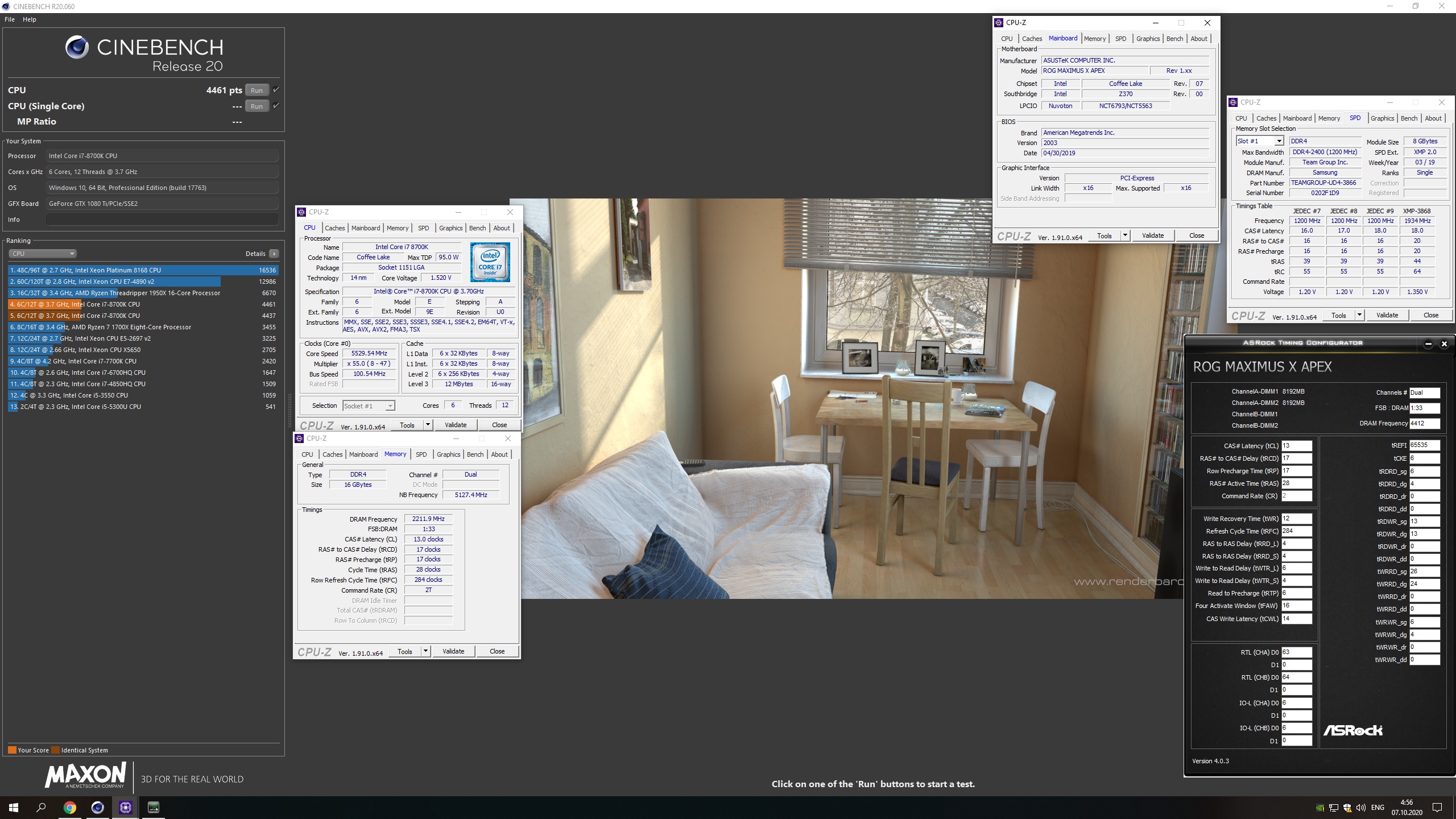
Task: Open Tools dropdown arrow in CPU-Z CPU window
Action: (x=428, y=425)
